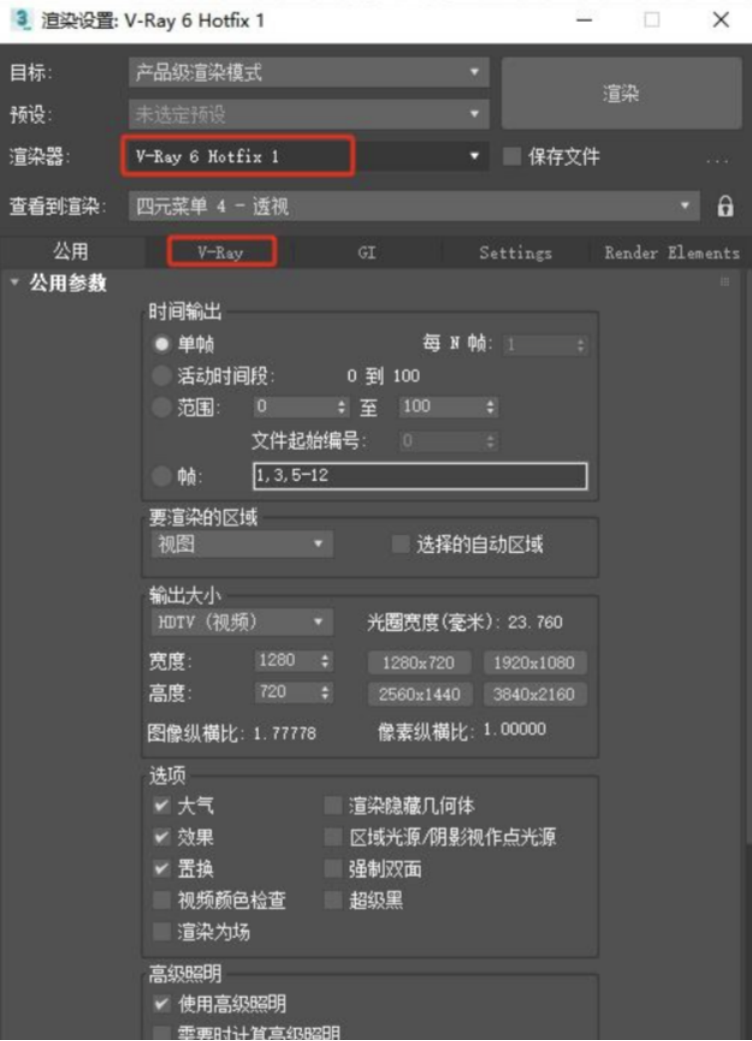The height and width of the screenshot is (1041, 752).
Task: Open save file browse ellipsis button
Action: point(717,159)
